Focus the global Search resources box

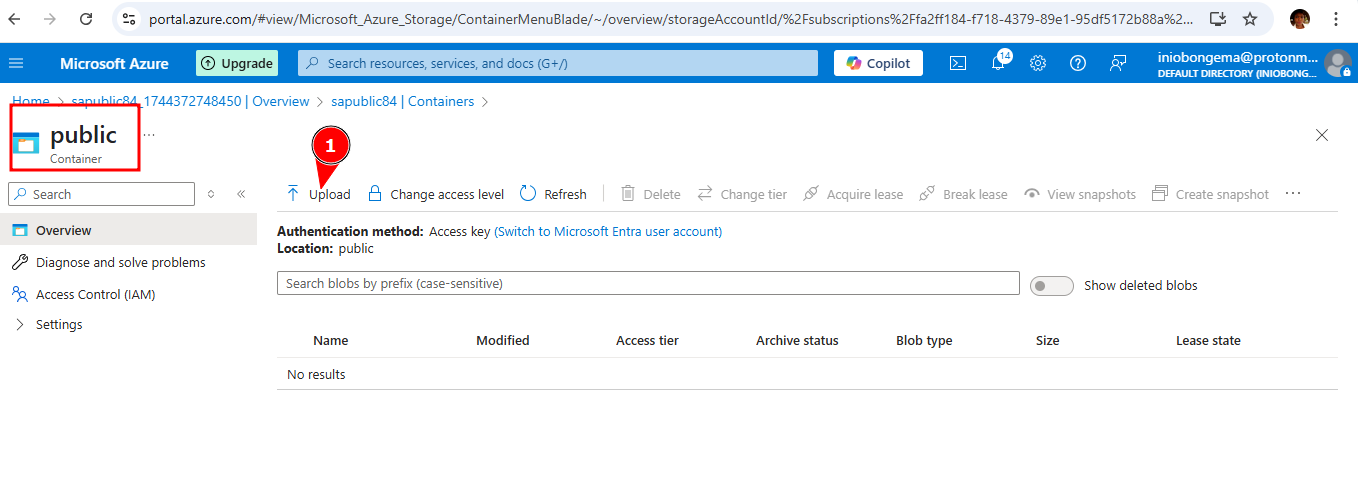pyautogui.click(x=560, y=63)
